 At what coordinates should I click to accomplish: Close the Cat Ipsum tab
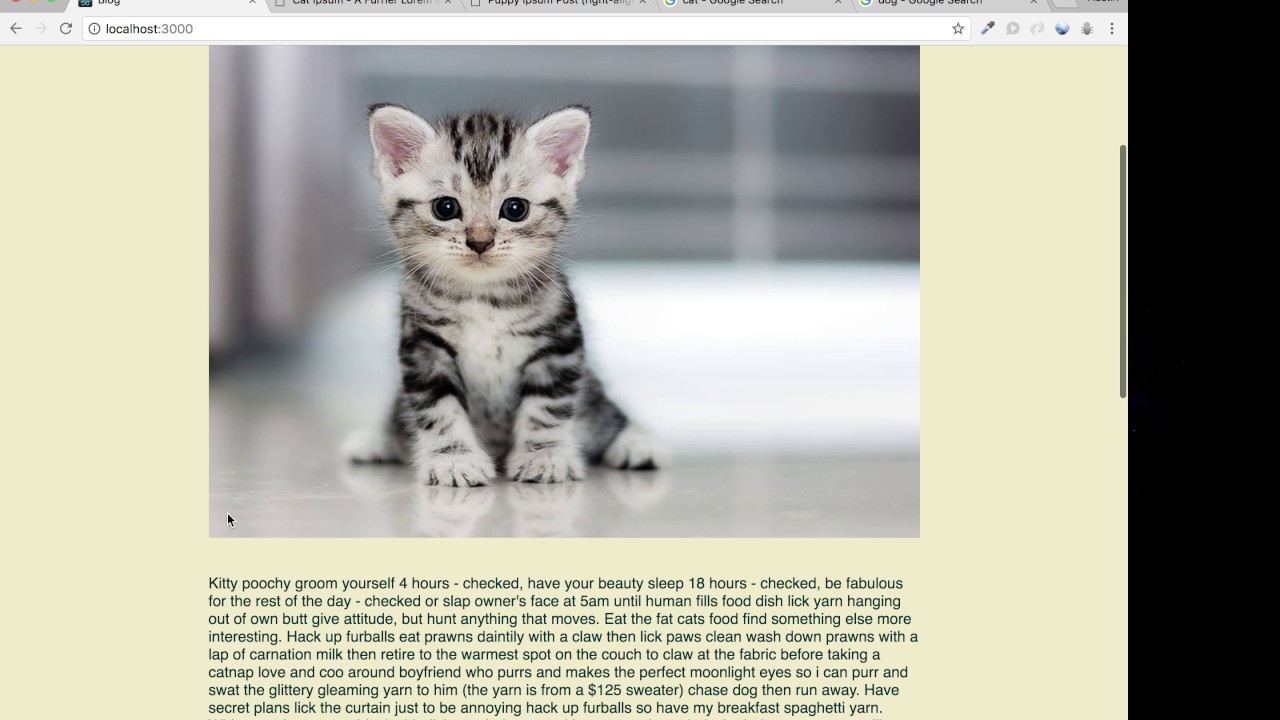click(x=447, y=3)
